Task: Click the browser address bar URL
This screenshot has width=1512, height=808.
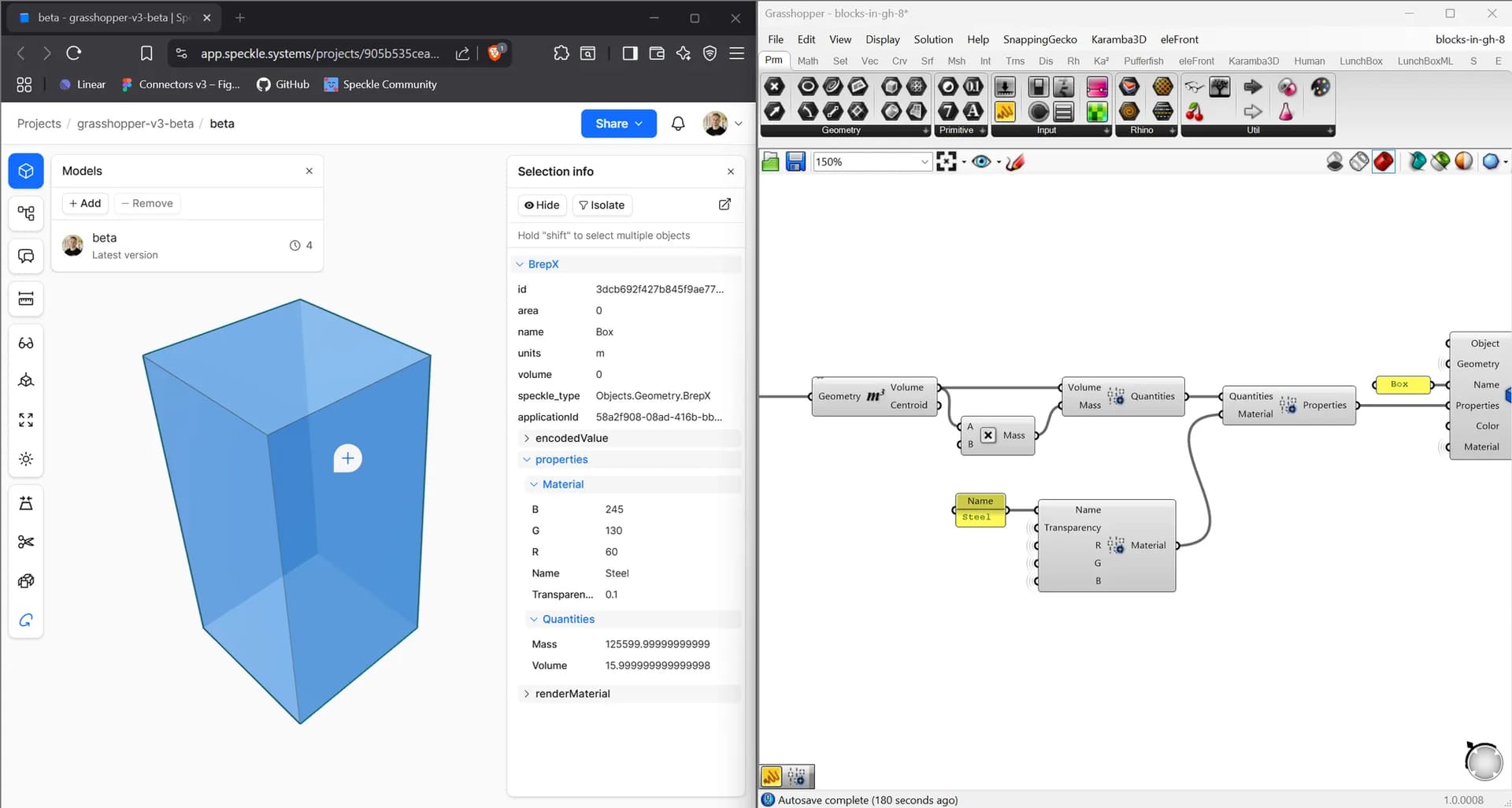Action: click(320, 54)
